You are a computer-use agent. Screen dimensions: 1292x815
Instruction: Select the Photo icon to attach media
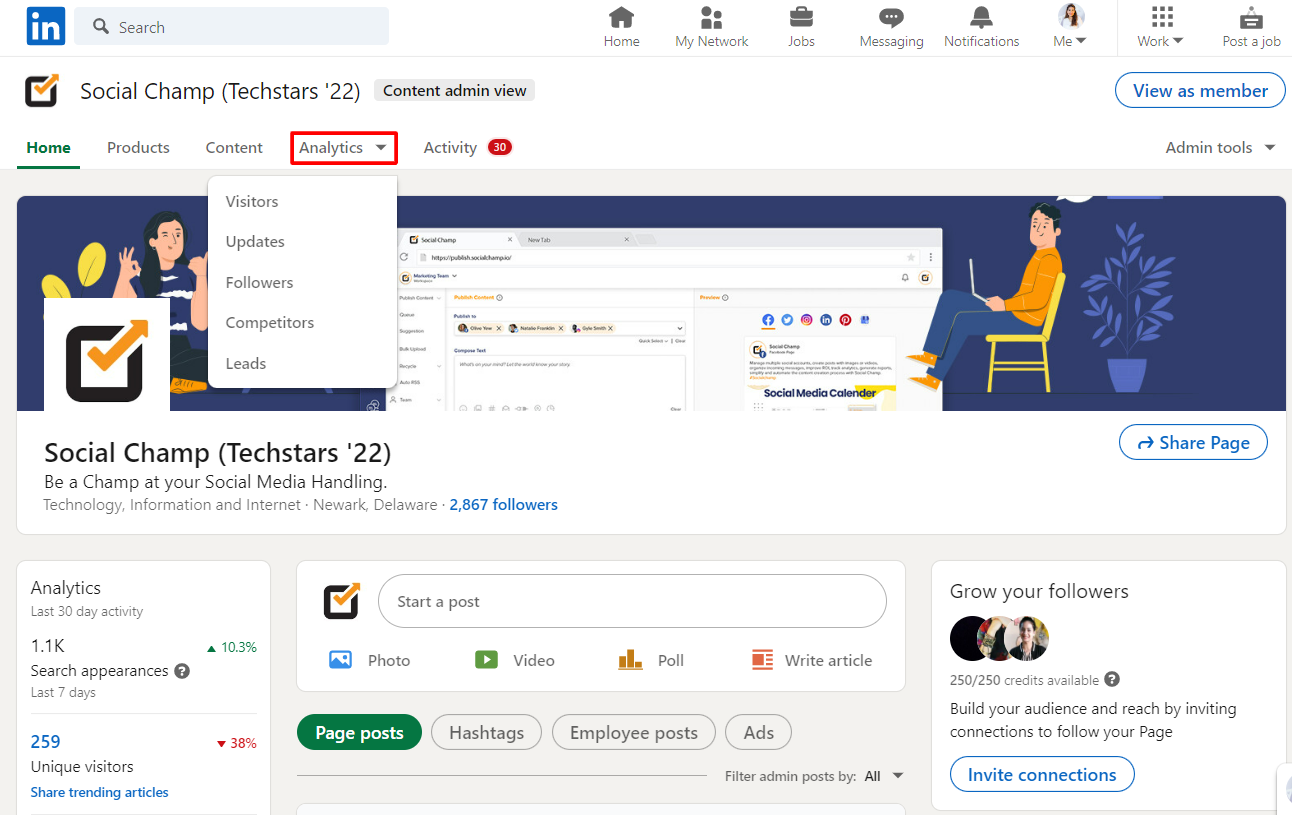(369, 659)
